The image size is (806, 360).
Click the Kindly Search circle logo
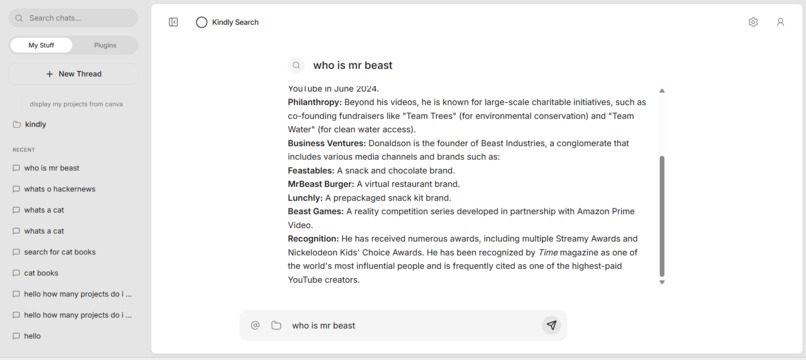202,22
